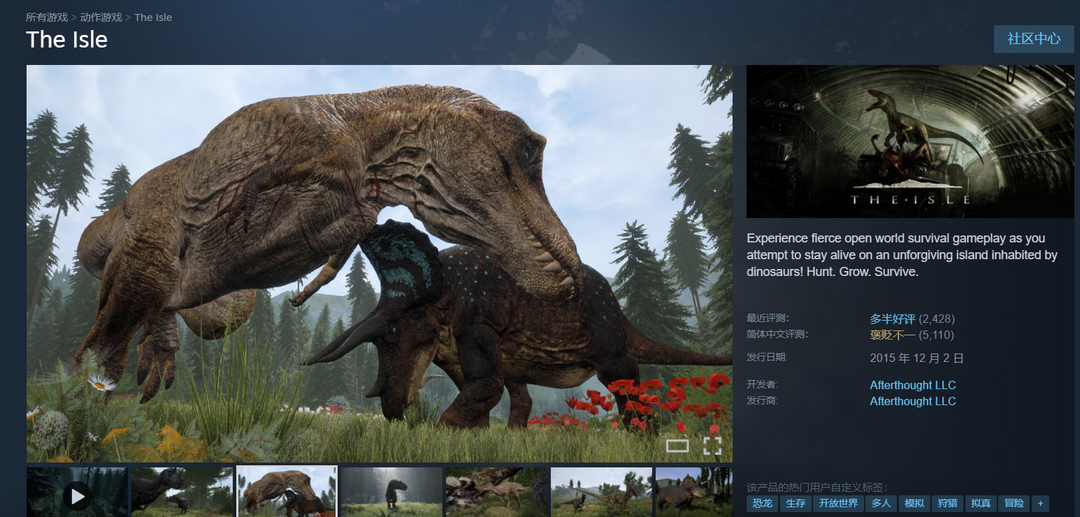This screenshot has width=1080, height=517.
Task: Expand more tags with the plus button
Action: (1040, 503)
